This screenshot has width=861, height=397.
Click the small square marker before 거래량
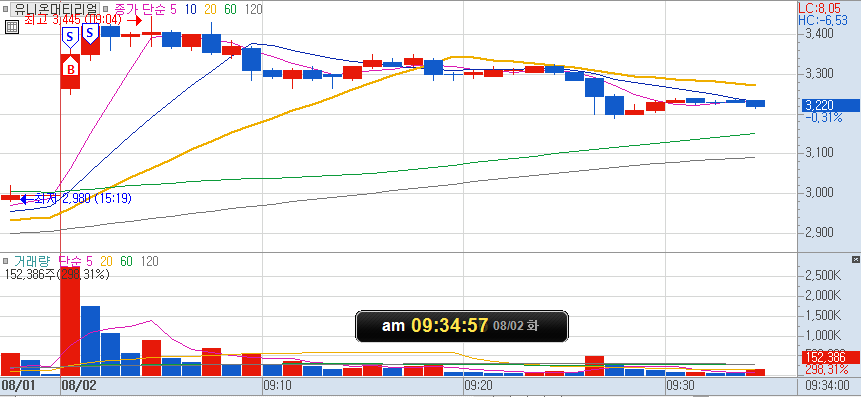click(x=5, y=261)
